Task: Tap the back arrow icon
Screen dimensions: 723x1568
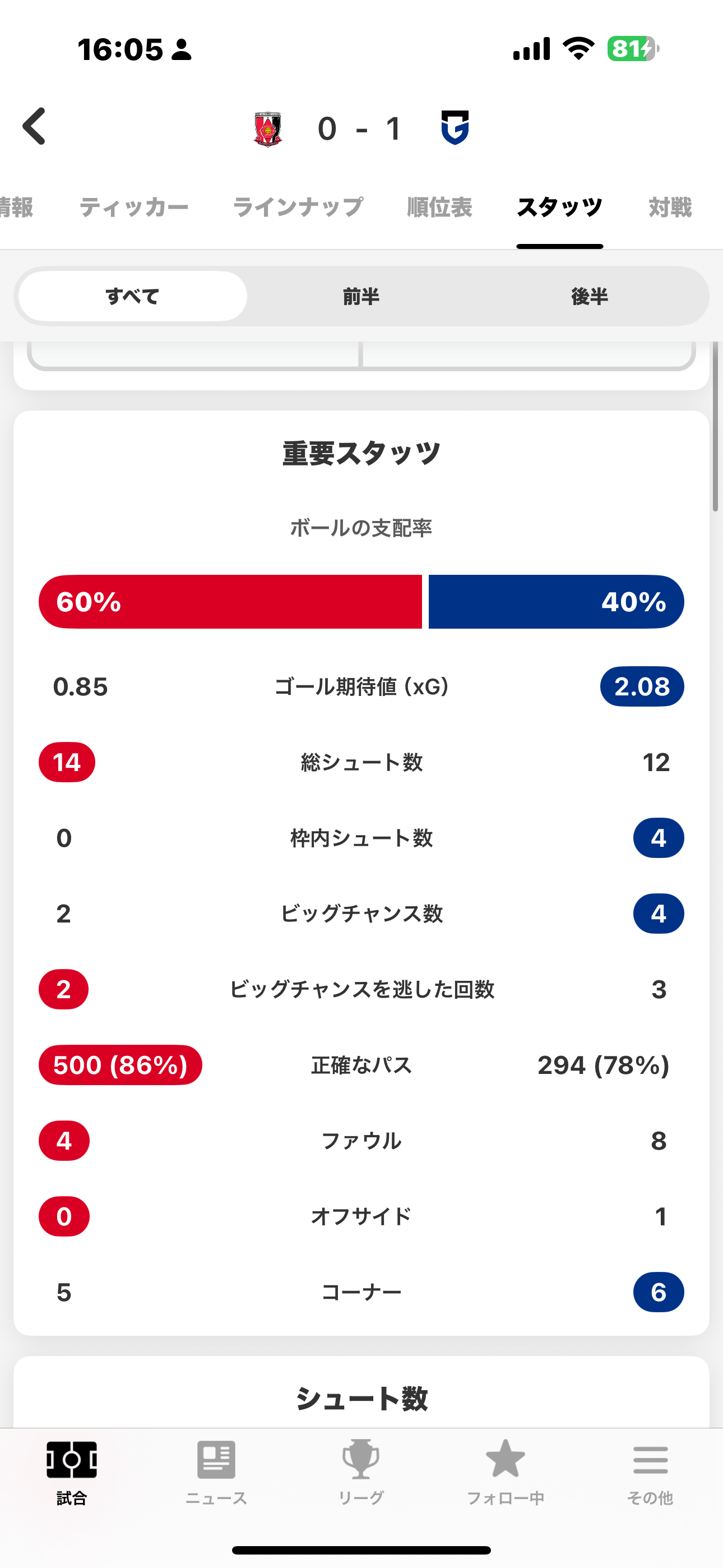Action: point(34,127)
